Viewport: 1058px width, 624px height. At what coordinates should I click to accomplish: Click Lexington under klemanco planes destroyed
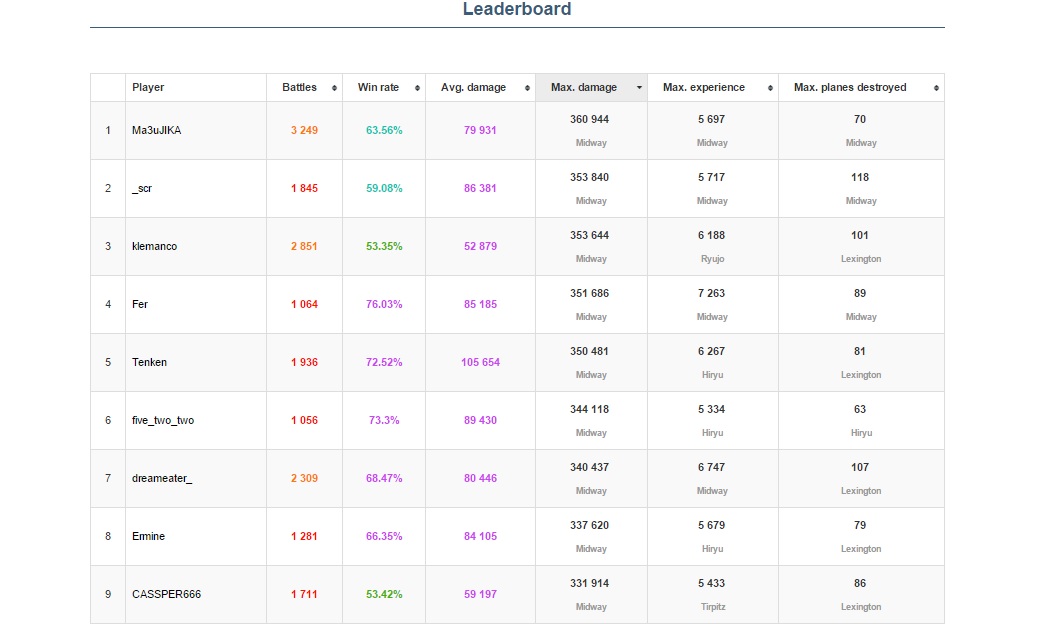pyautogui.click(x=861, y=259)
